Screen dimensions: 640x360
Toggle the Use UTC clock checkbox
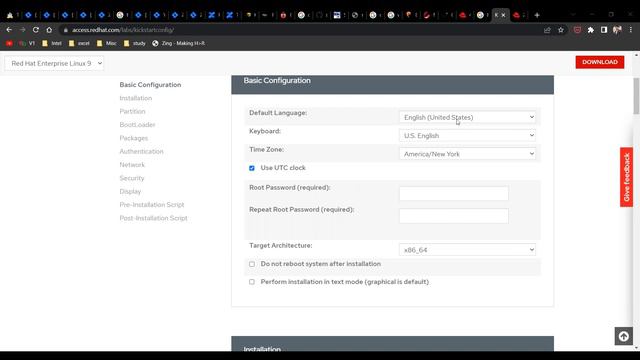(252, 168)
